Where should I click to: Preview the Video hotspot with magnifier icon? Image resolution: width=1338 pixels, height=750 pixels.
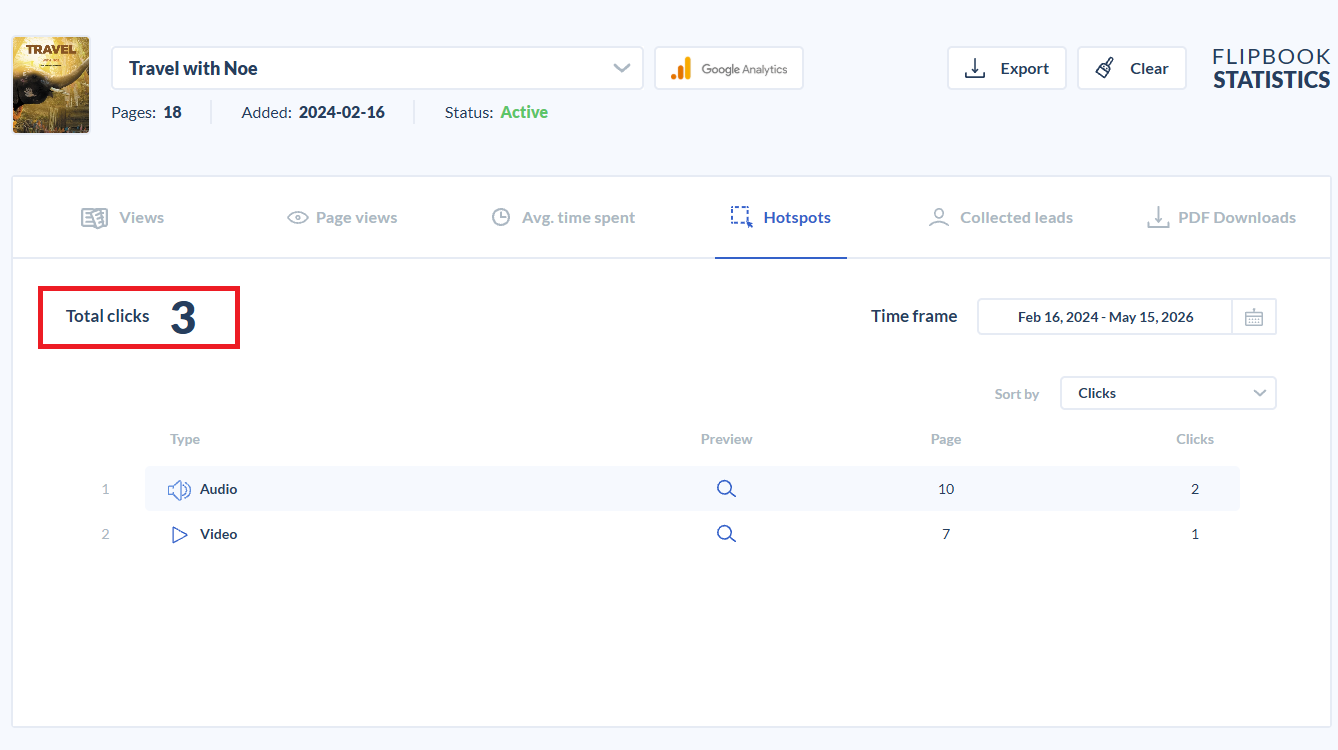tap(726, 534)
